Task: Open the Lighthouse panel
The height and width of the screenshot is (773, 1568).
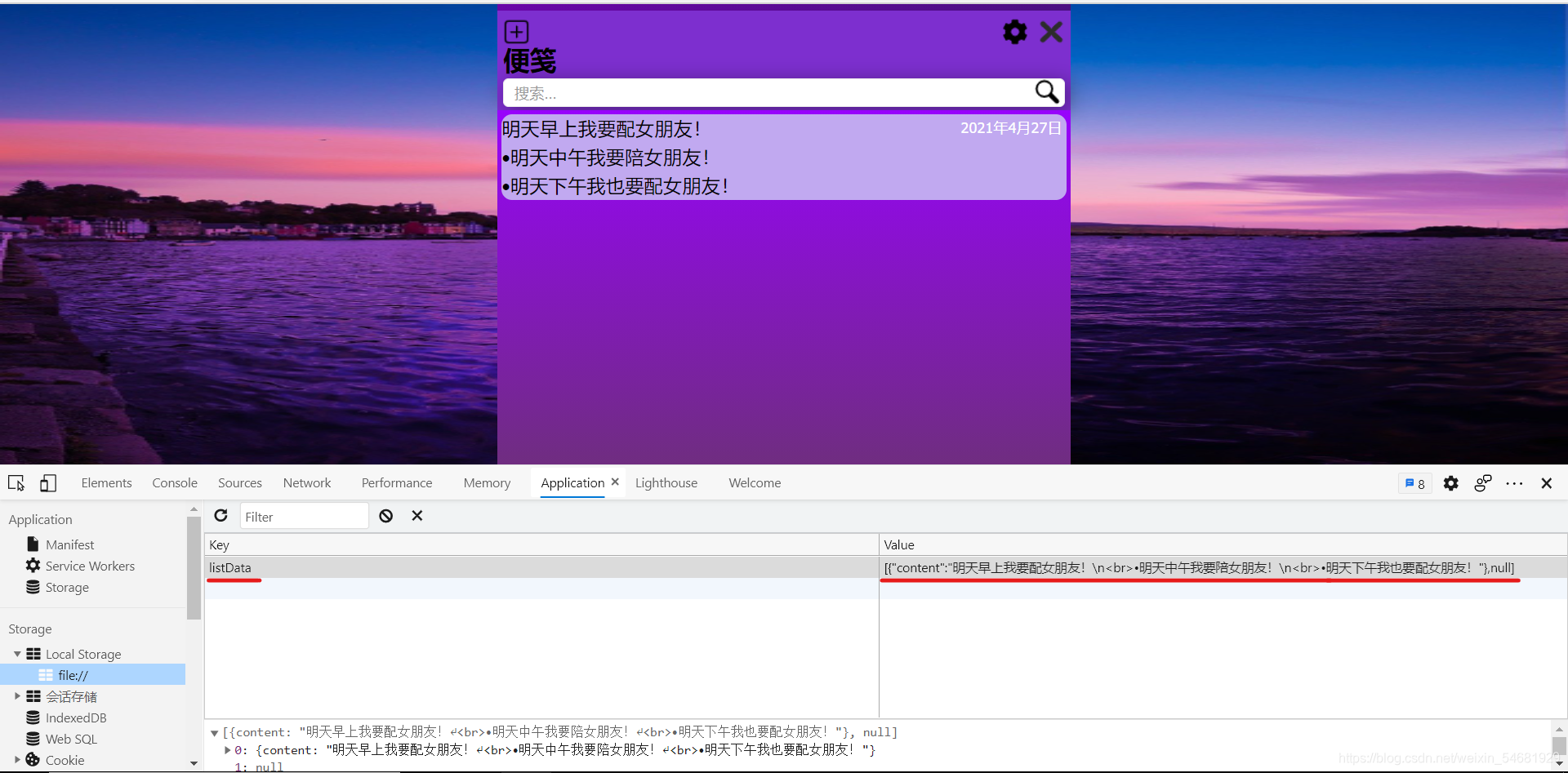Action: [666, 482]
